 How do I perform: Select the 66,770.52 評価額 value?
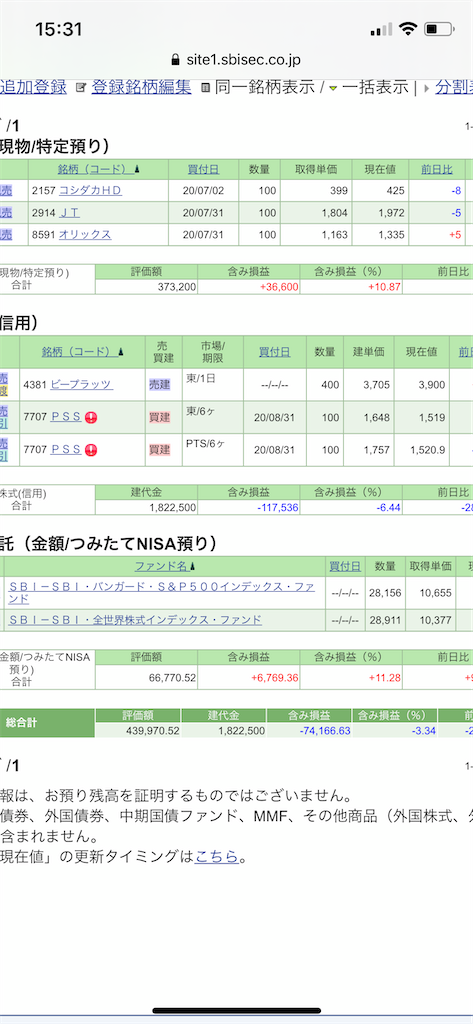tap(172, 678)
